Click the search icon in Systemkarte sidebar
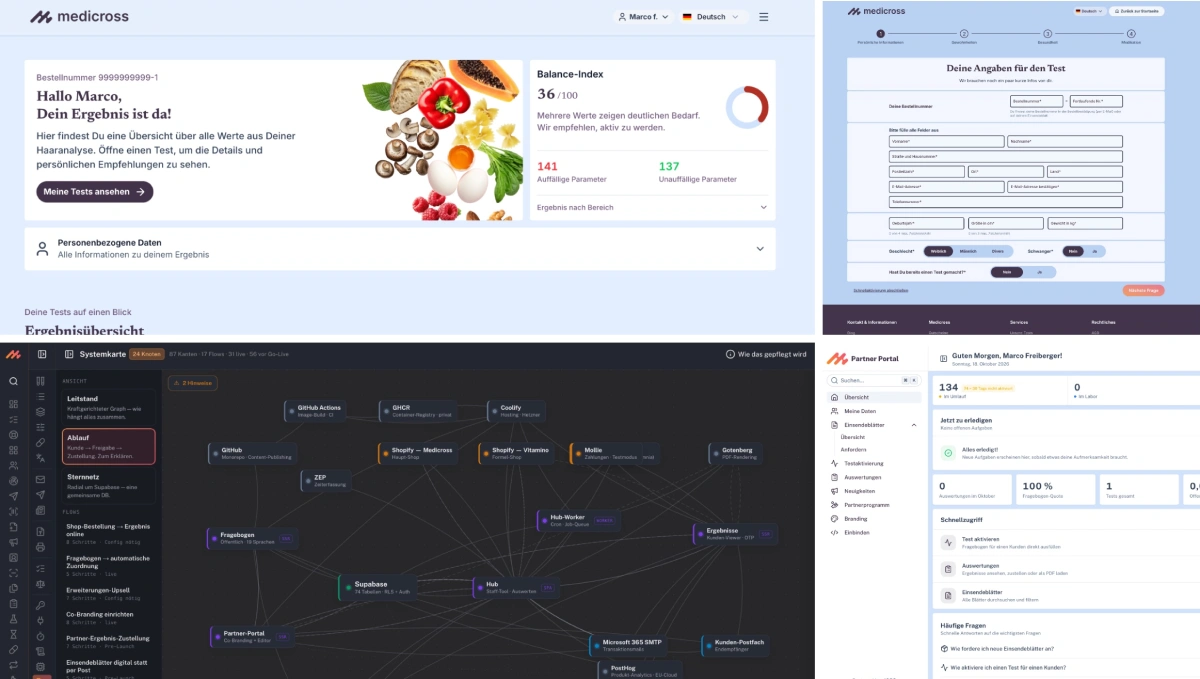The image size is (1200, 679). (x=13, y=381)
